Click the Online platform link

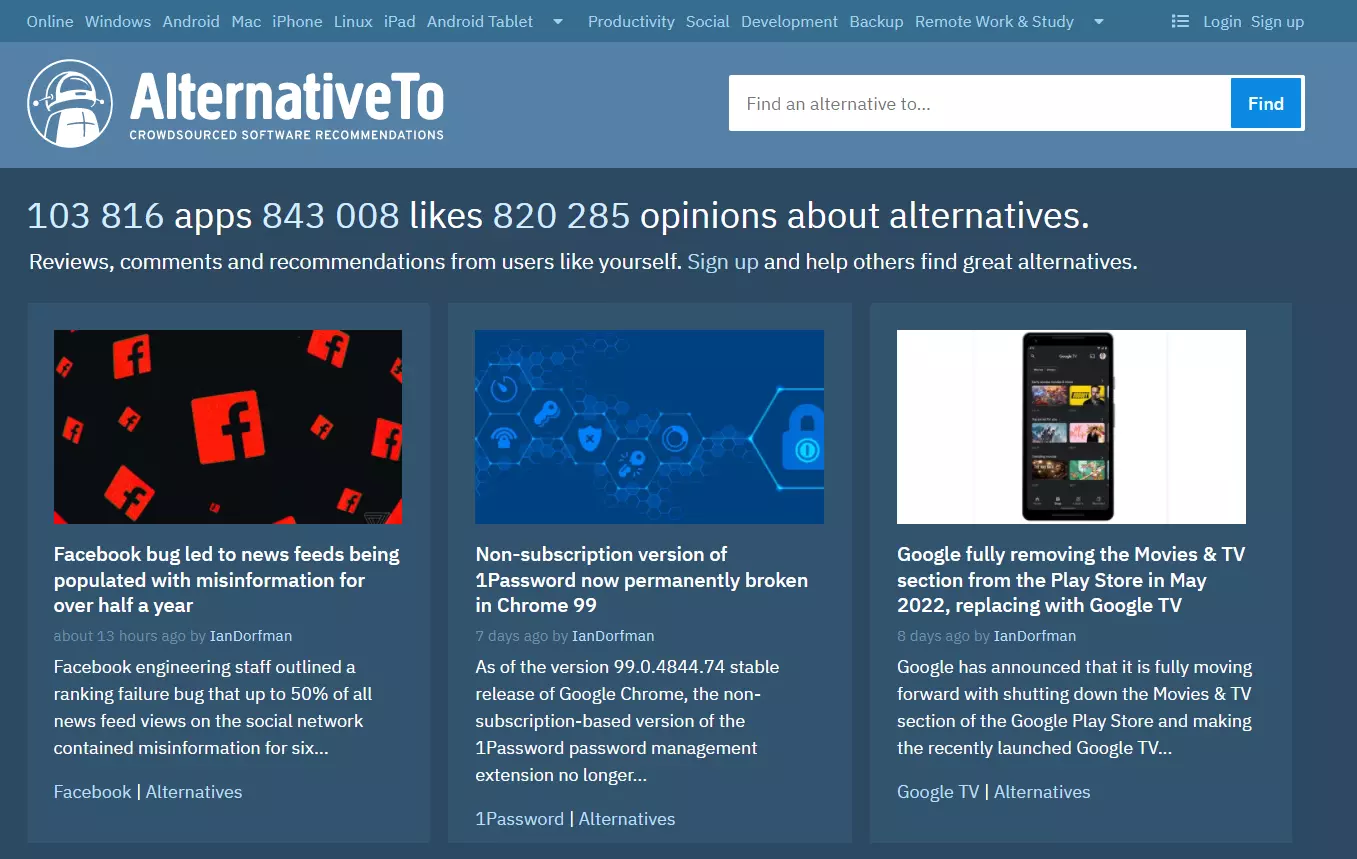pos(49,21)
